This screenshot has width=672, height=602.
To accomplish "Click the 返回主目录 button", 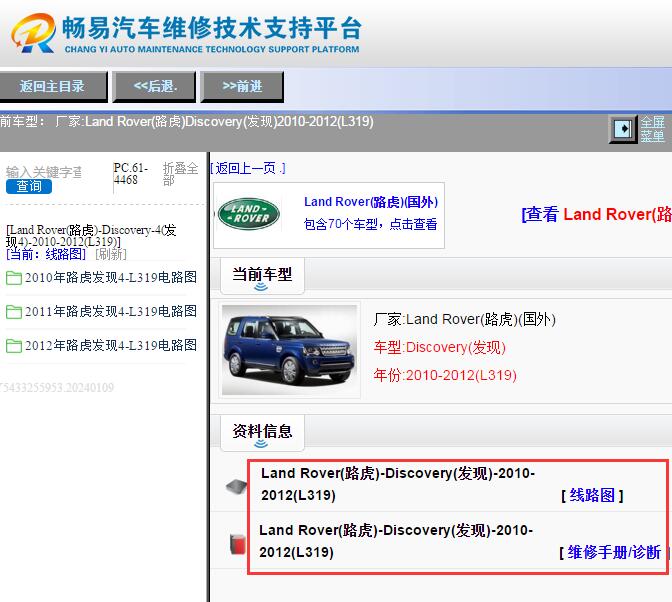I will point(53,87).
